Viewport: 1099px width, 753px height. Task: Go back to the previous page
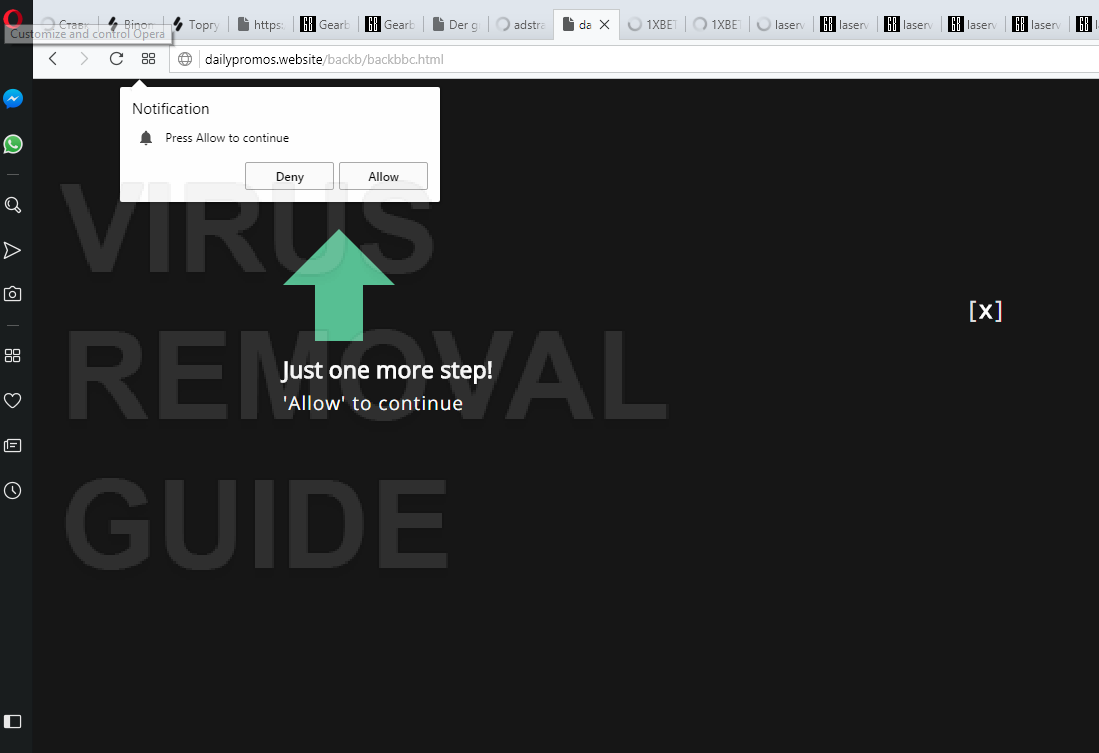click(x=53, y=59)
